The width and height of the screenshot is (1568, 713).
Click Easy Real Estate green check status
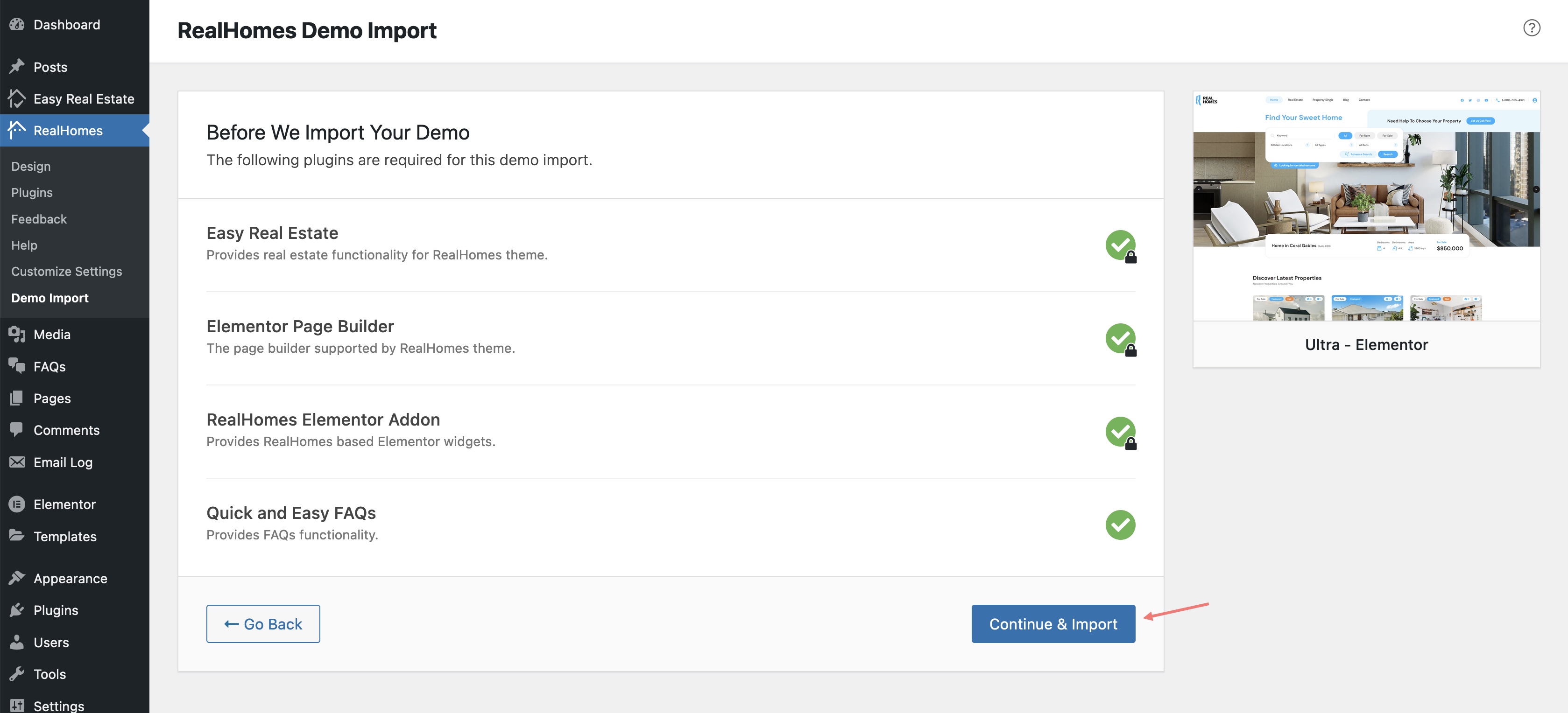(x=1121, y=245)
